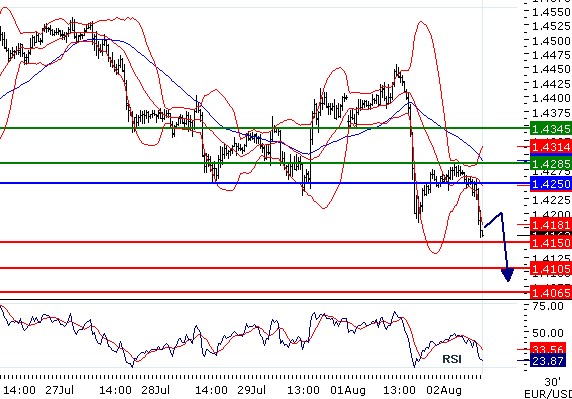Select the 13:00 label just before 01Aug
The width and height of the screenshot is (572, 399).
tap(304, 390)
